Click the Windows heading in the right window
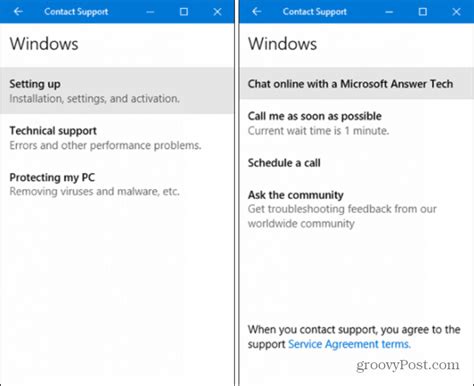 (283, 44)
